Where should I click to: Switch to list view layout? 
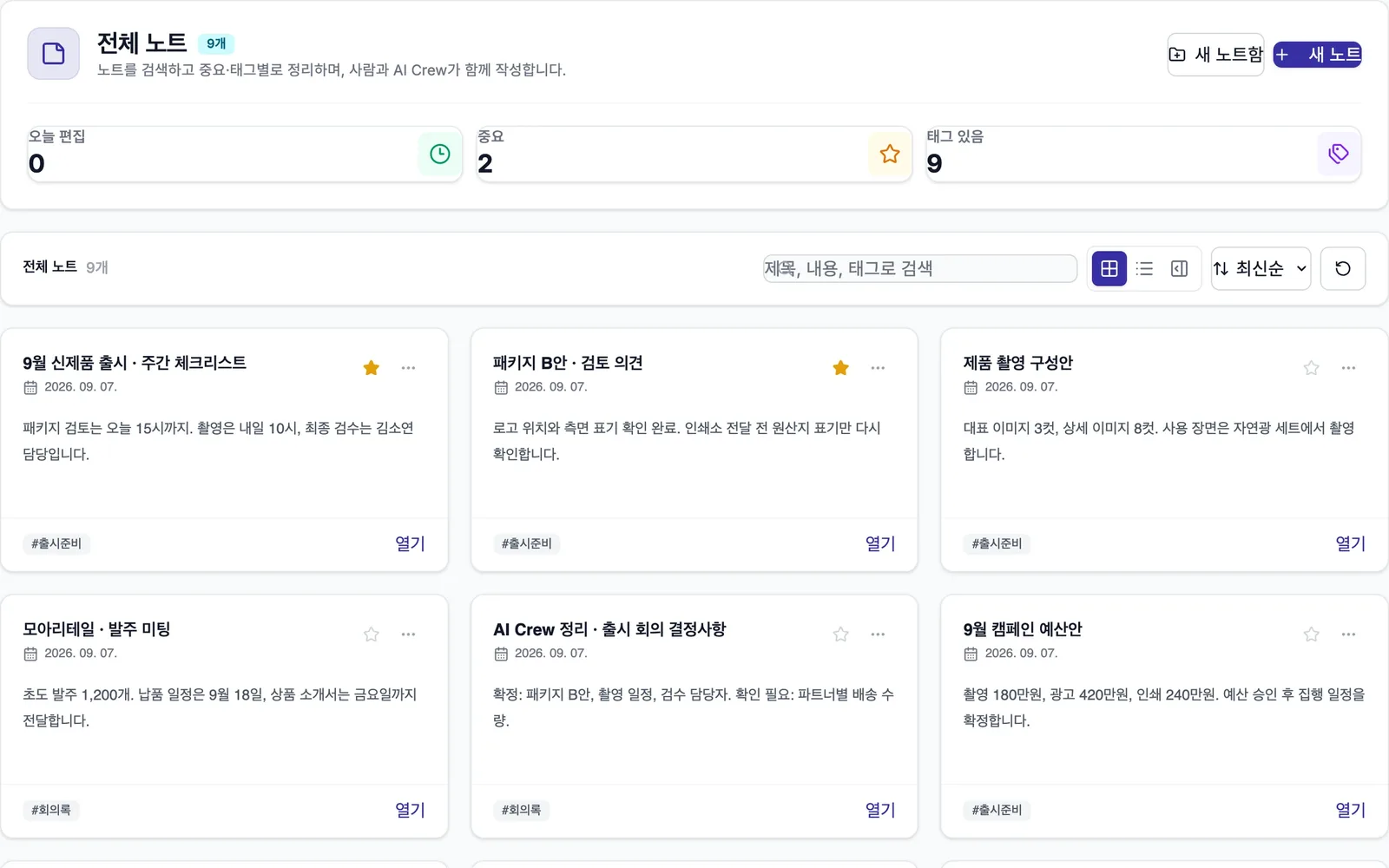pyautogui.click(x=1144, y=268)
